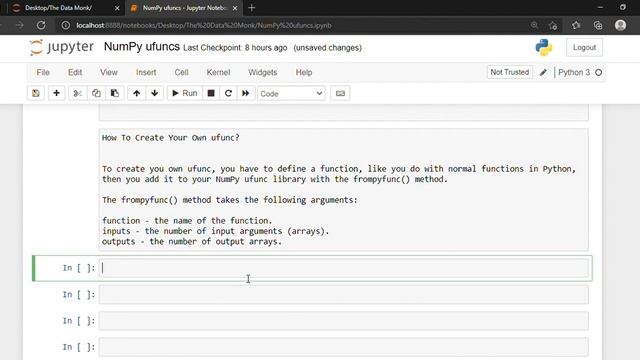This screenshot has height=360, width=640.
Task: Click the Python logo icon
Action: pyautogui.click(x=544, y=47)
